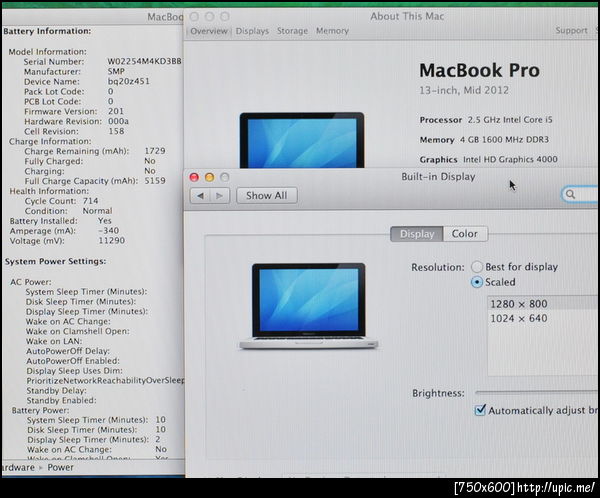Click Support link in About This Mac
600x498 pixels.
(x=571, y=31)
